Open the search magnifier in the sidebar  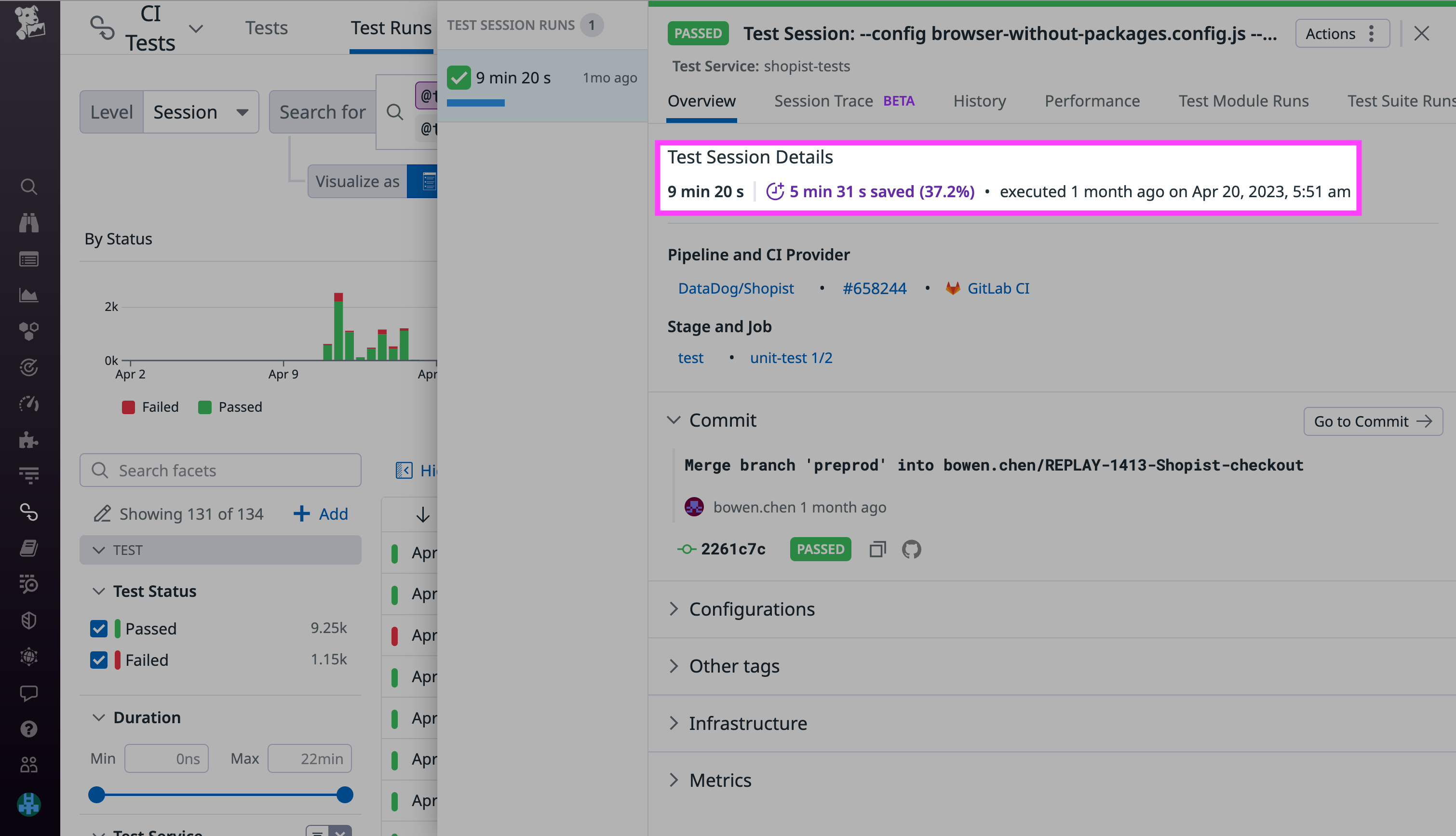(x=29, y=187)
